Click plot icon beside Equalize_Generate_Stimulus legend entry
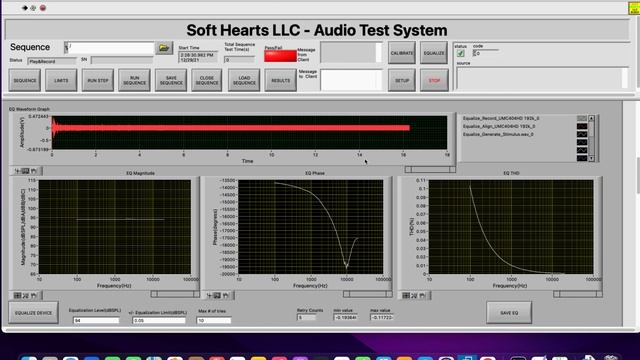Image resolution: width=640 pixels, height=360 pixels. pyautogui.click(x=582, y=134)
